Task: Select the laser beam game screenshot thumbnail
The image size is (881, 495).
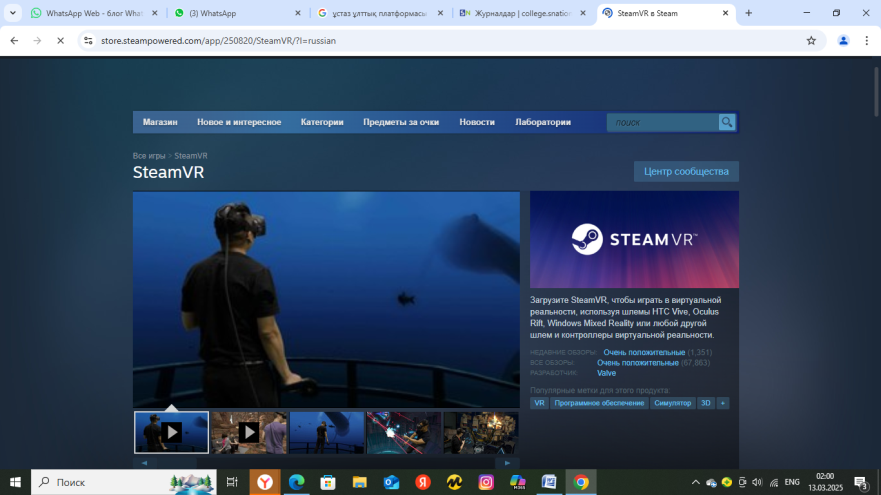Action: pos(404,432)
